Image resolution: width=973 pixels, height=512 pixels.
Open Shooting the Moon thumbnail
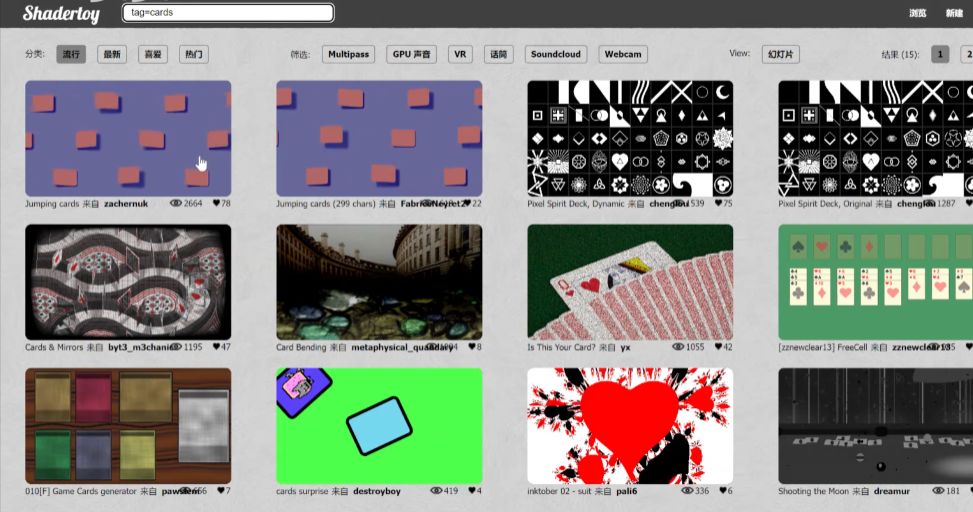(x=876, y=426)
